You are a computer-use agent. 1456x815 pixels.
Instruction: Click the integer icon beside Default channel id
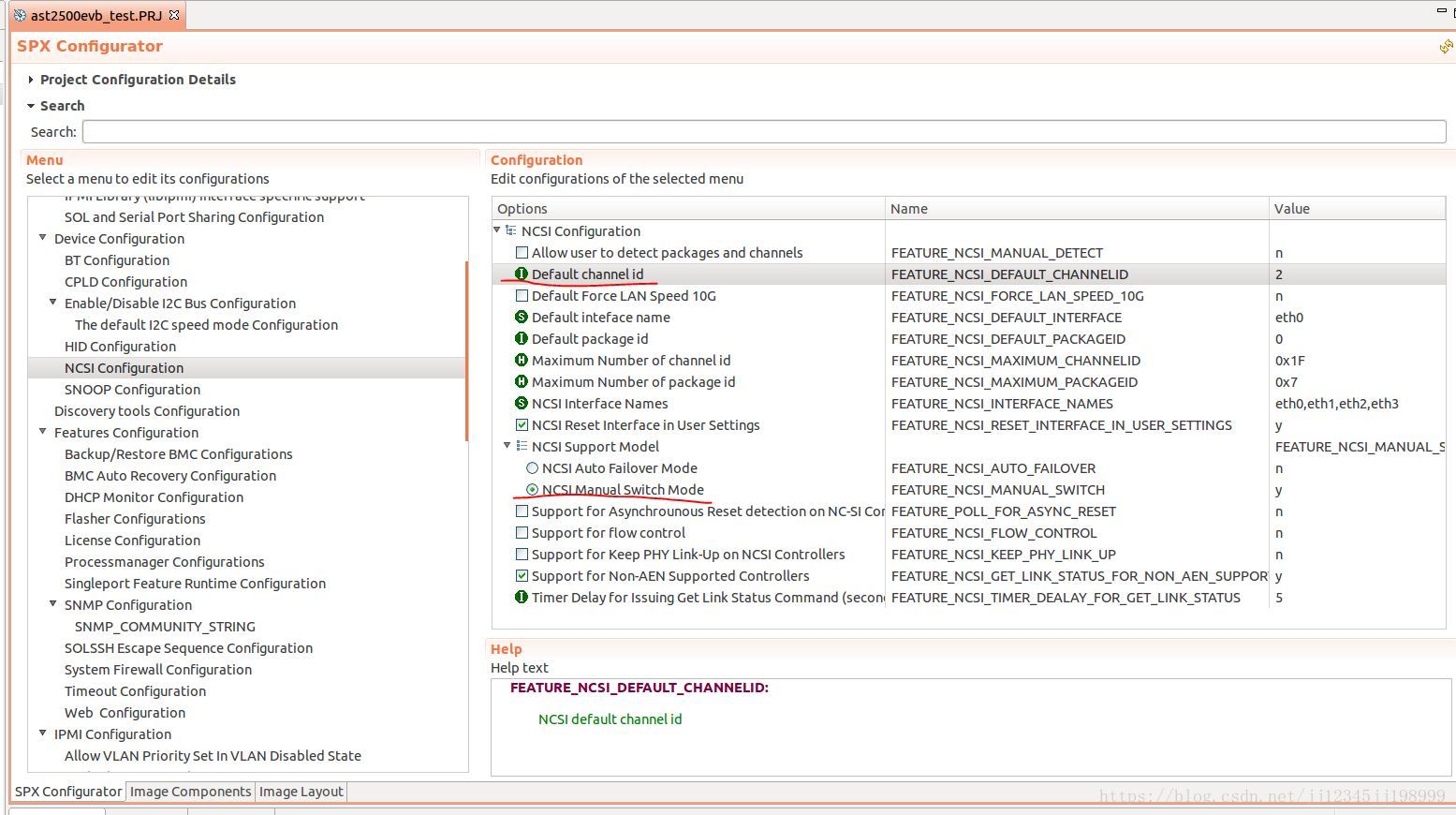522,274
